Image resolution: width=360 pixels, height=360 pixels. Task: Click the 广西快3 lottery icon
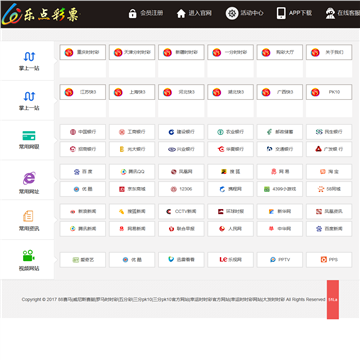[266, 92]
